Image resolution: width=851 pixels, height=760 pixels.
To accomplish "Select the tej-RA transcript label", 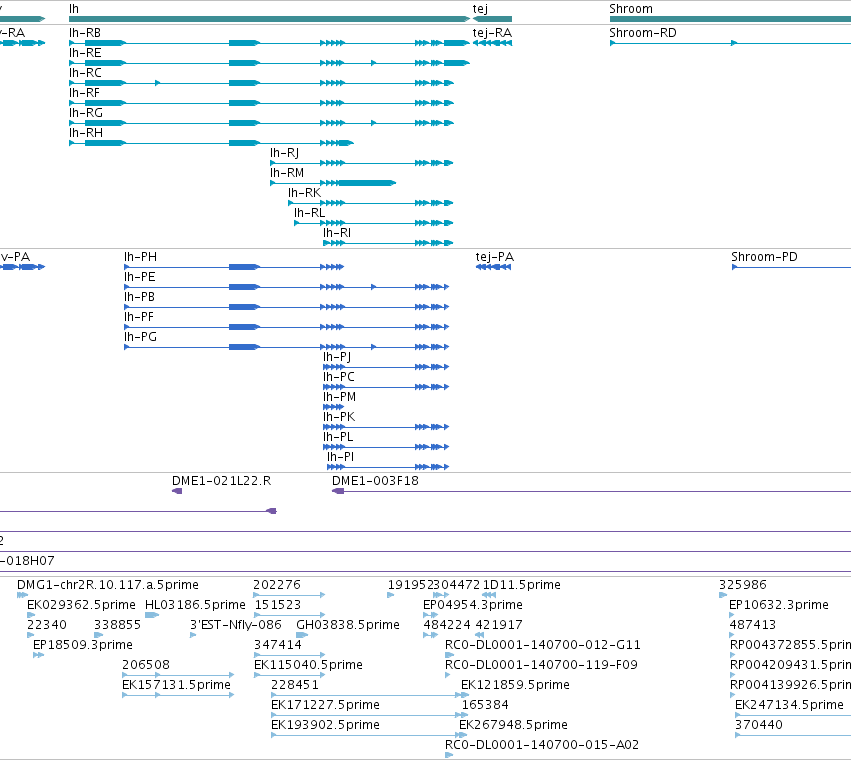I will pos(492,33).
